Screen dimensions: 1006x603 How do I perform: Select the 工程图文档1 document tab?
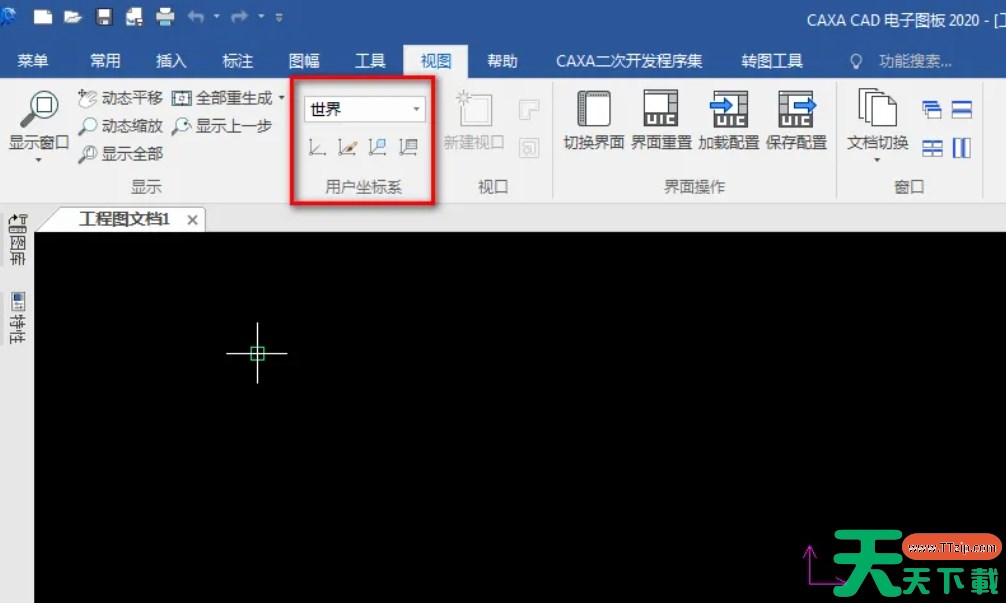point(124,219)
